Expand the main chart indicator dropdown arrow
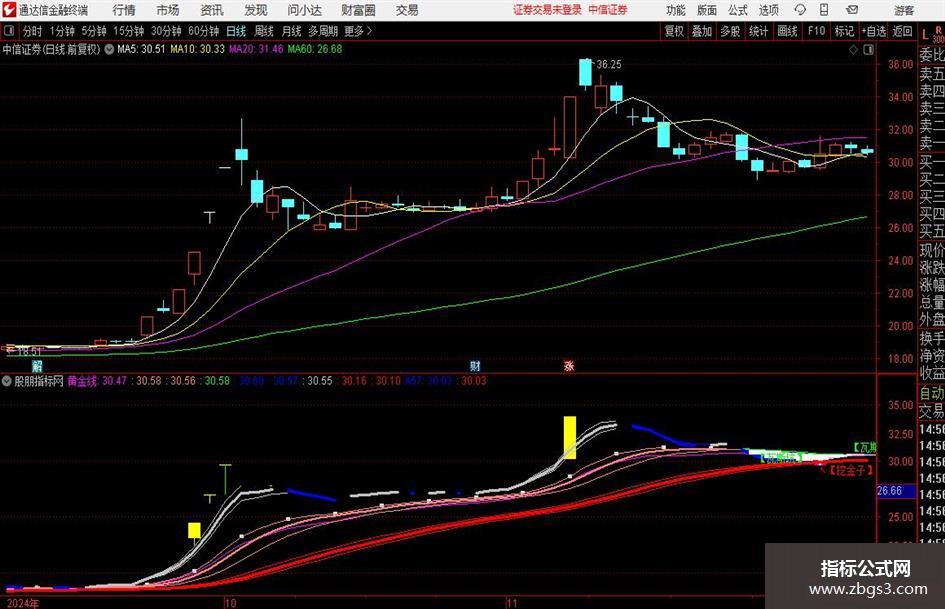 pos(109,49)
